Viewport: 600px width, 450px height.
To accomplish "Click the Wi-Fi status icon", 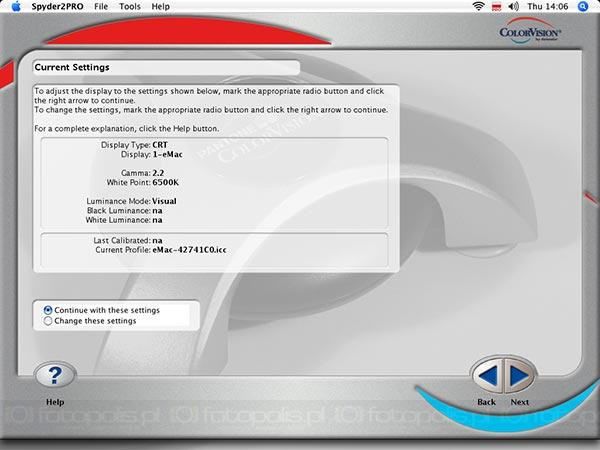I will click(478, 6).
